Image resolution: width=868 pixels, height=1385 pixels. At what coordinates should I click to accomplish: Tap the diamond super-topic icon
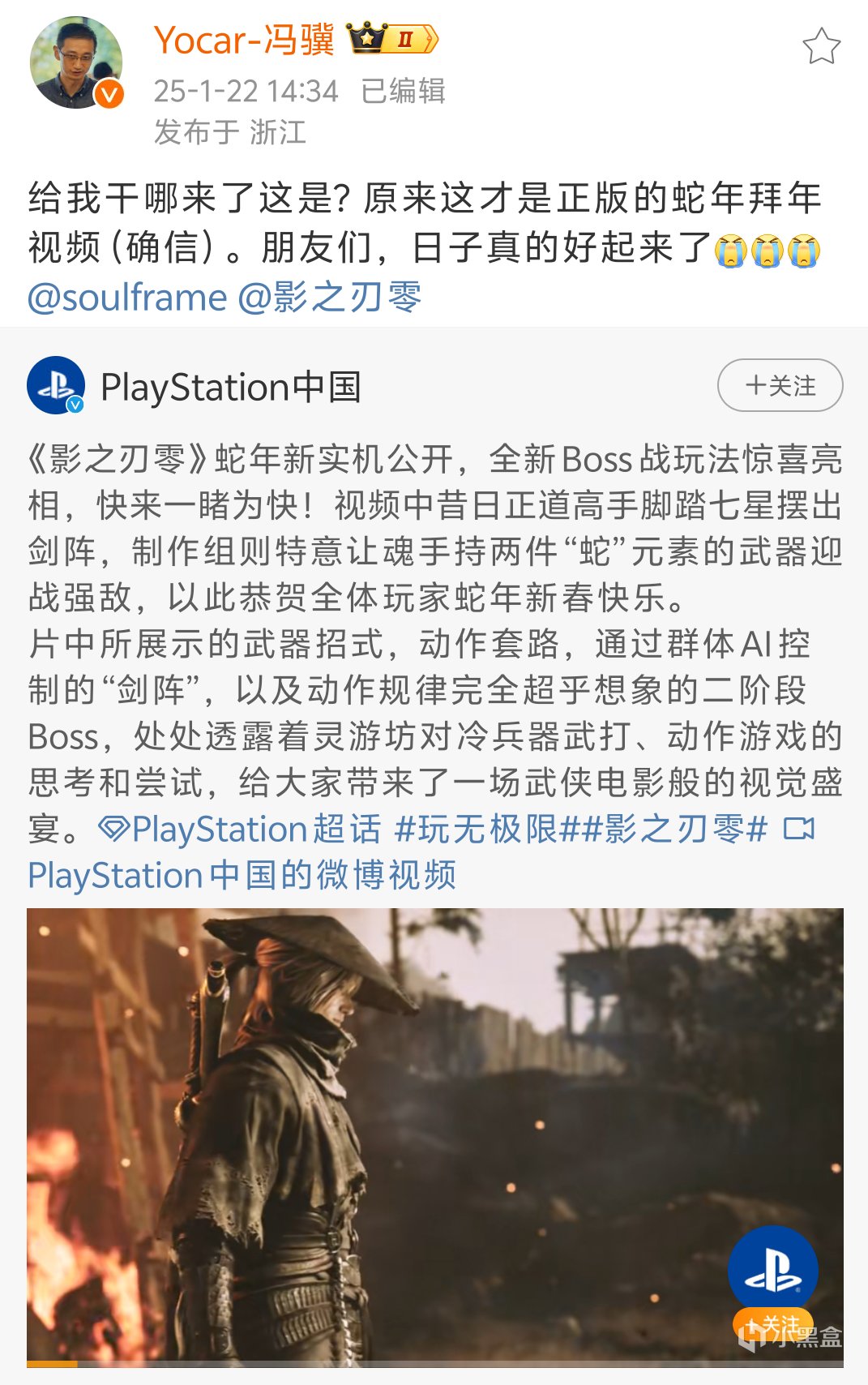coord(113,829)
